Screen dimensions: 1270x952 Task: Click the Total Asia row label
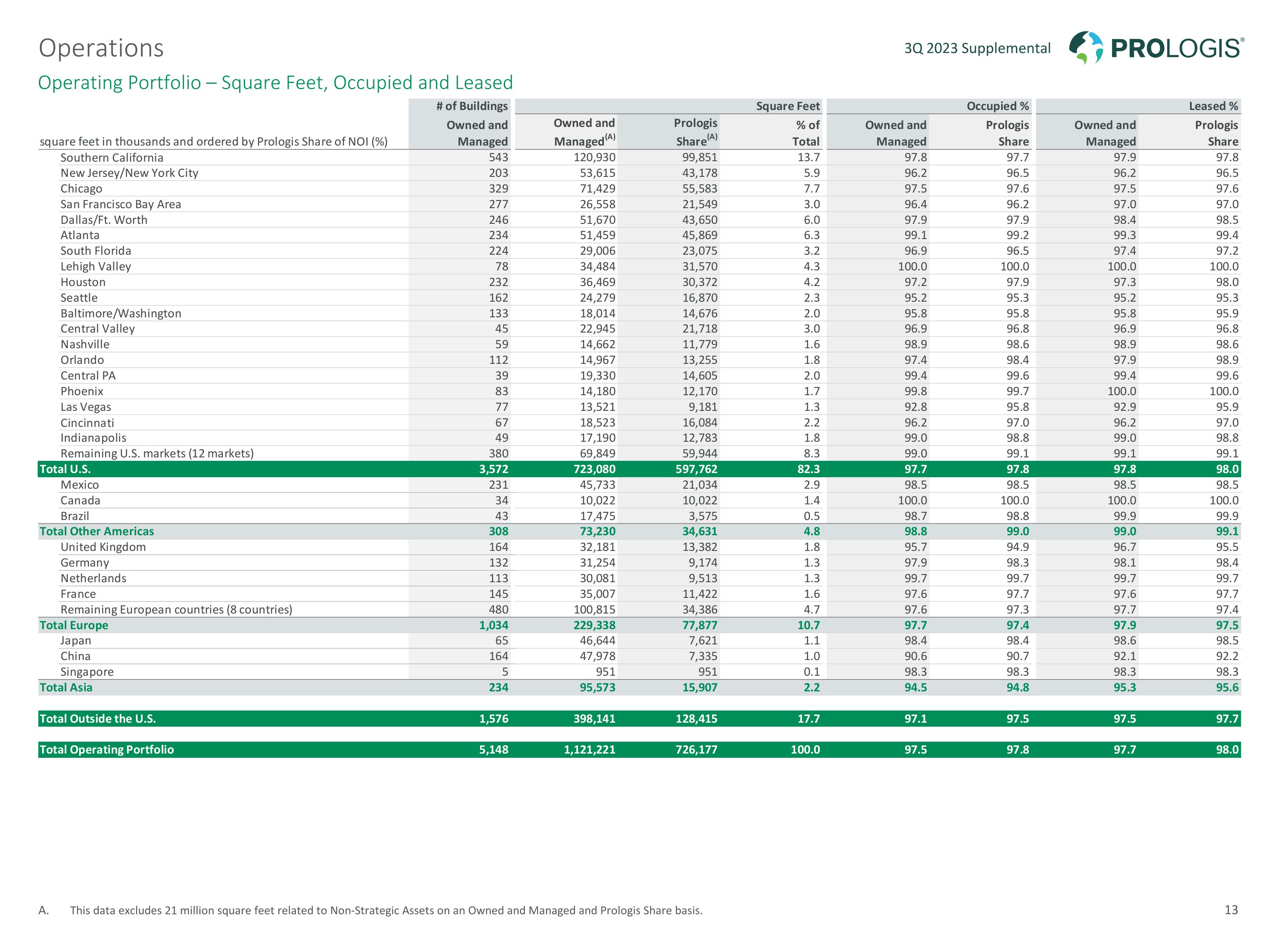[x=66, y=688]
